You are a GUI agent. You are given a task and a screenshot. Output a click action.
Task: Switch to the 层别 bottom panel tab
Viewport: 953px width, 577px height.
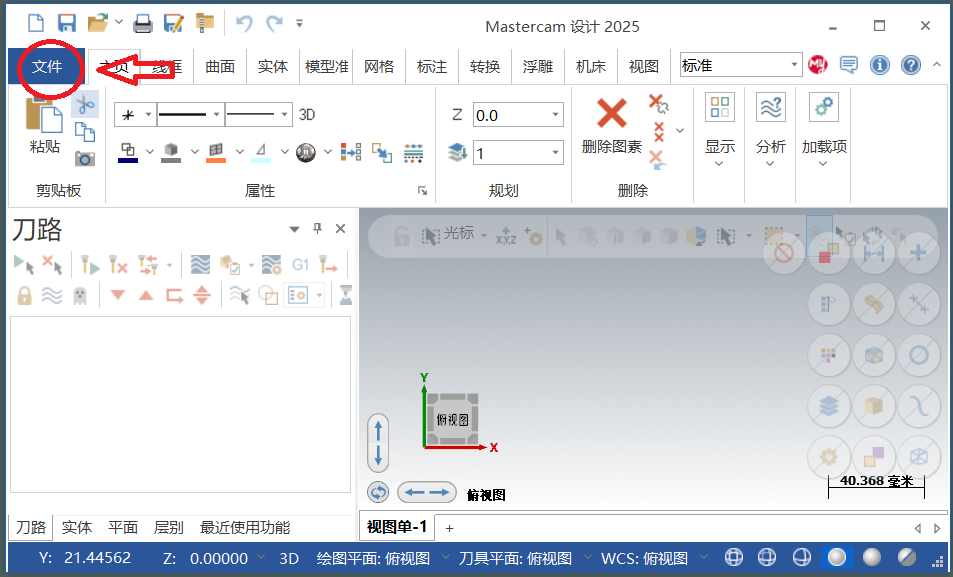coord(168,527)
